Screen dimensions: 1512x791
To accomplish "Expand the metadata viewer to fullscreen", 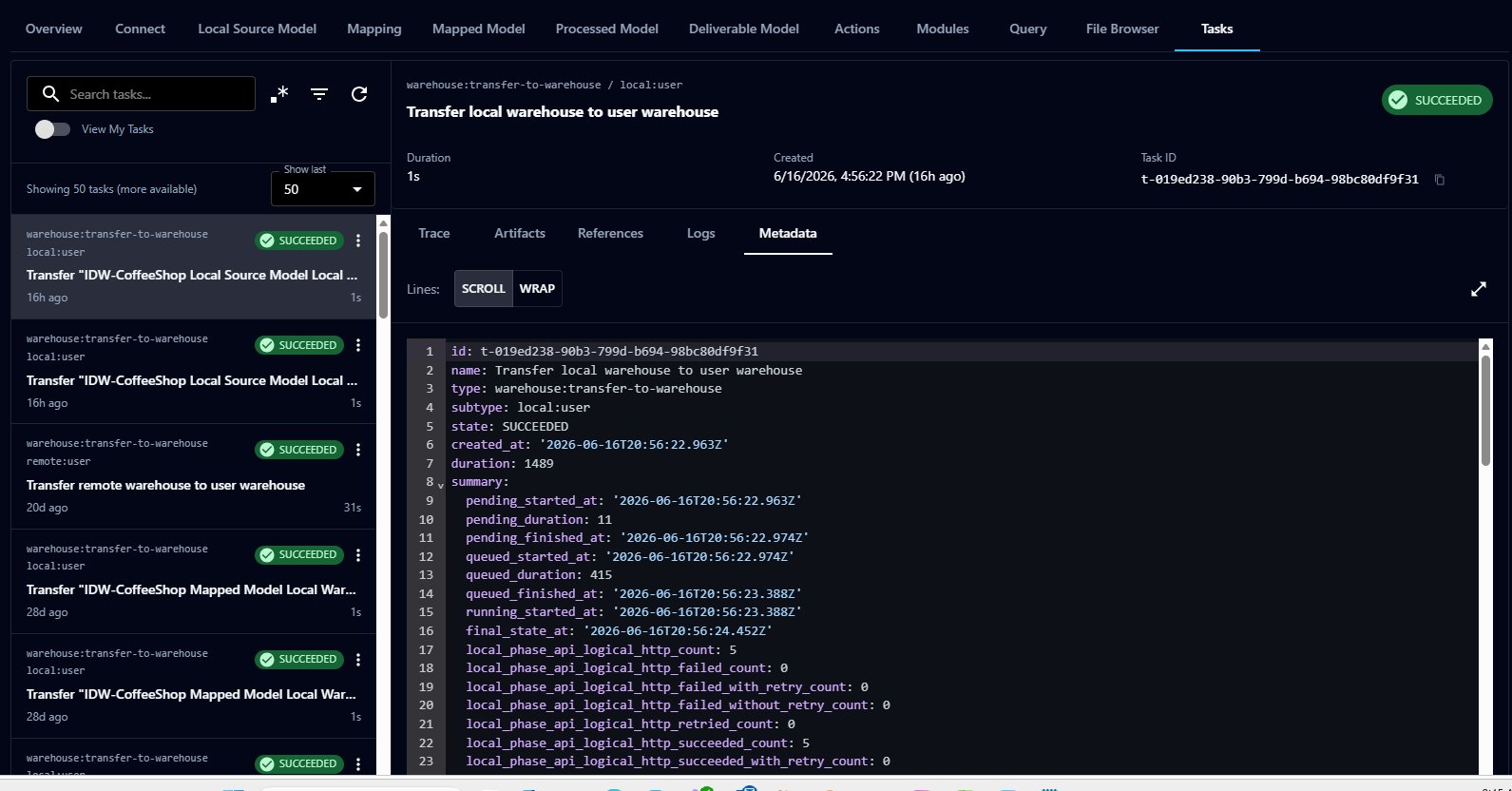I will (1479, 289).
